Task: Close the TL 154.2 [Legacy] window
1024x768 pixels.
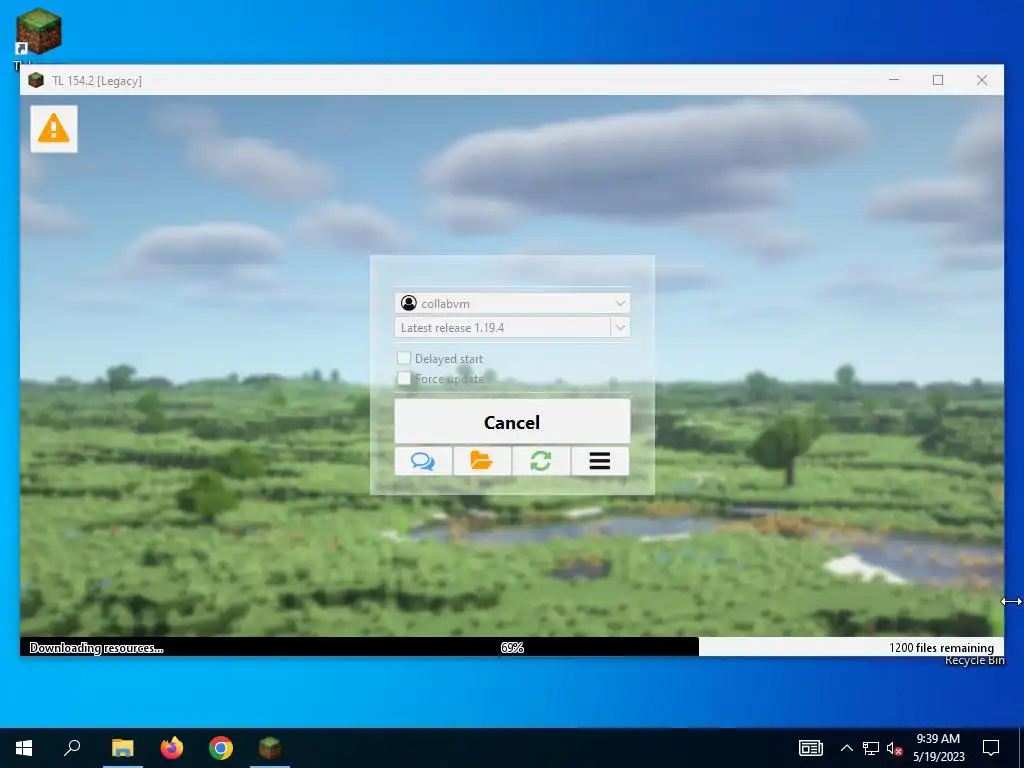Action: point(982,80)
